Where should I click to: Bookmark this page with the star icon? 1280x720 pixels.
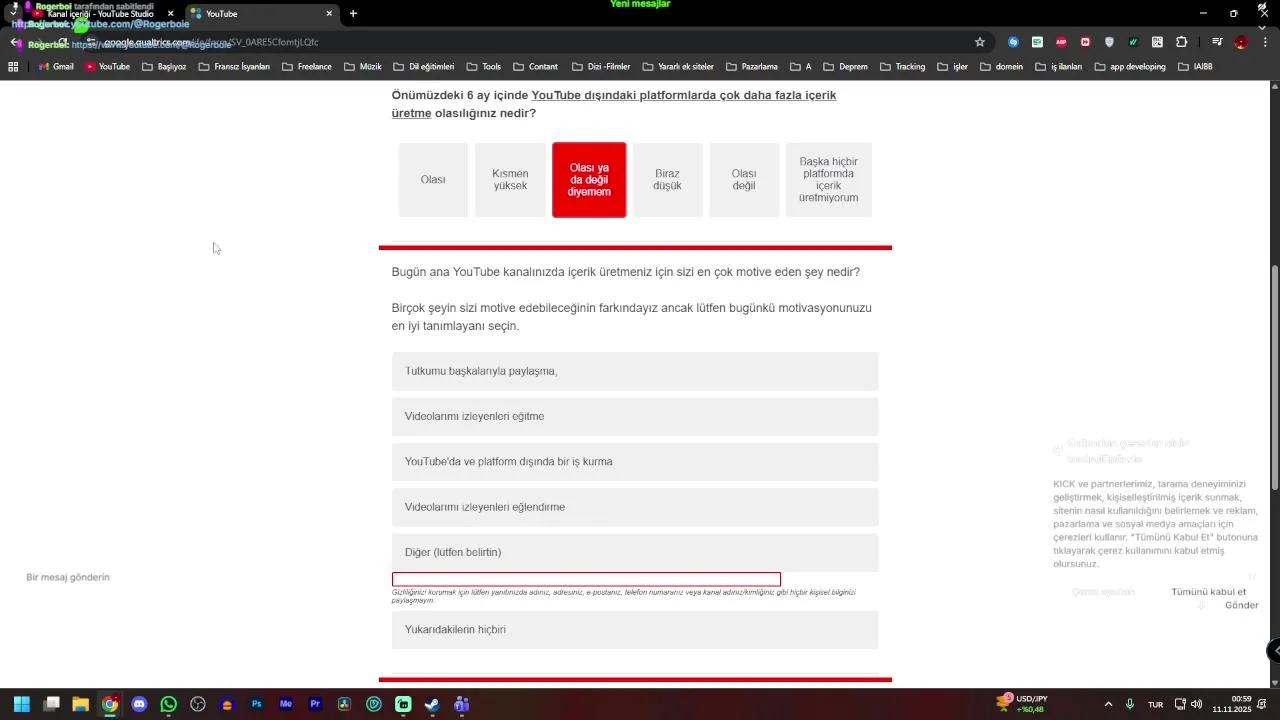980,42
